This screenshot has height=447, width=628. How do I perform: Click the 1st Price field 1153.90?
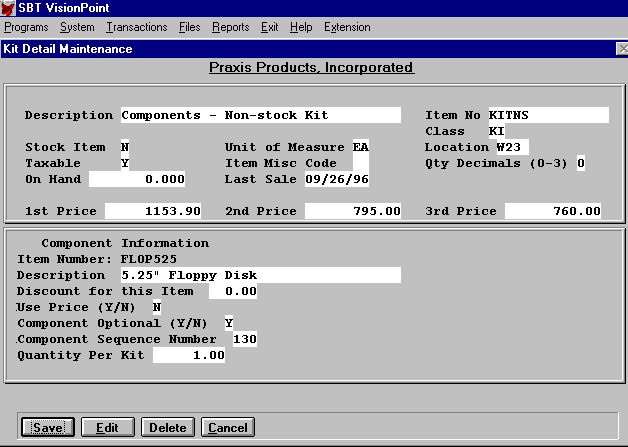(x=153, y=211)
